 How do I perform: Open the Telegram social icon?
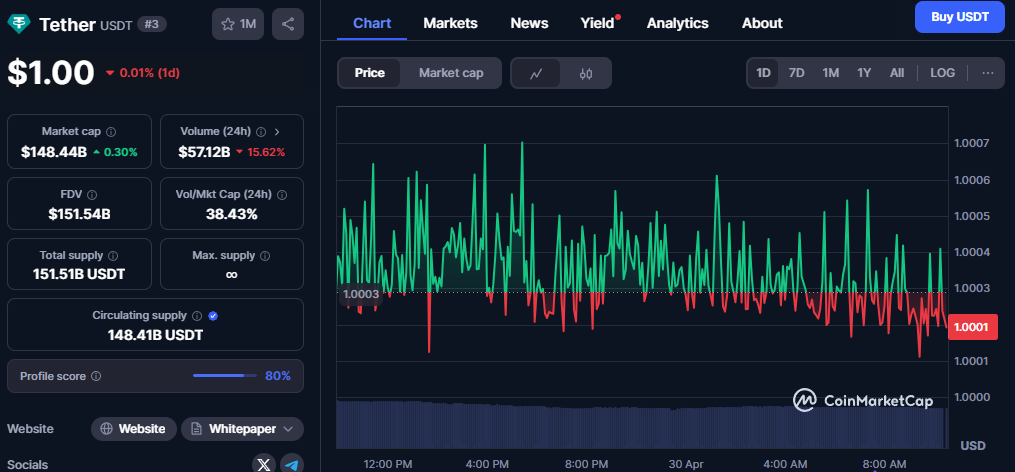point(292,464)
